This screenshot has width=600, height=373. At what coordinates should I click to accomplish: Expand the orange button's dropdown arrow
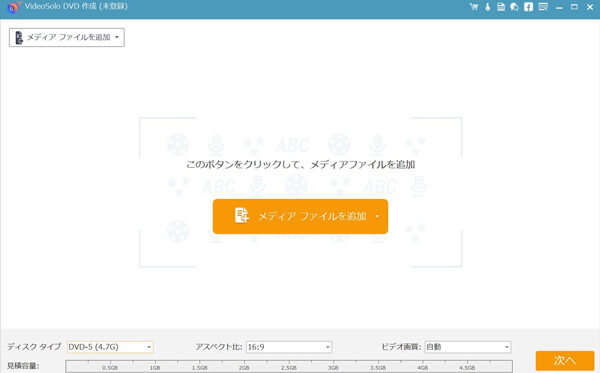tap(377, 217)
